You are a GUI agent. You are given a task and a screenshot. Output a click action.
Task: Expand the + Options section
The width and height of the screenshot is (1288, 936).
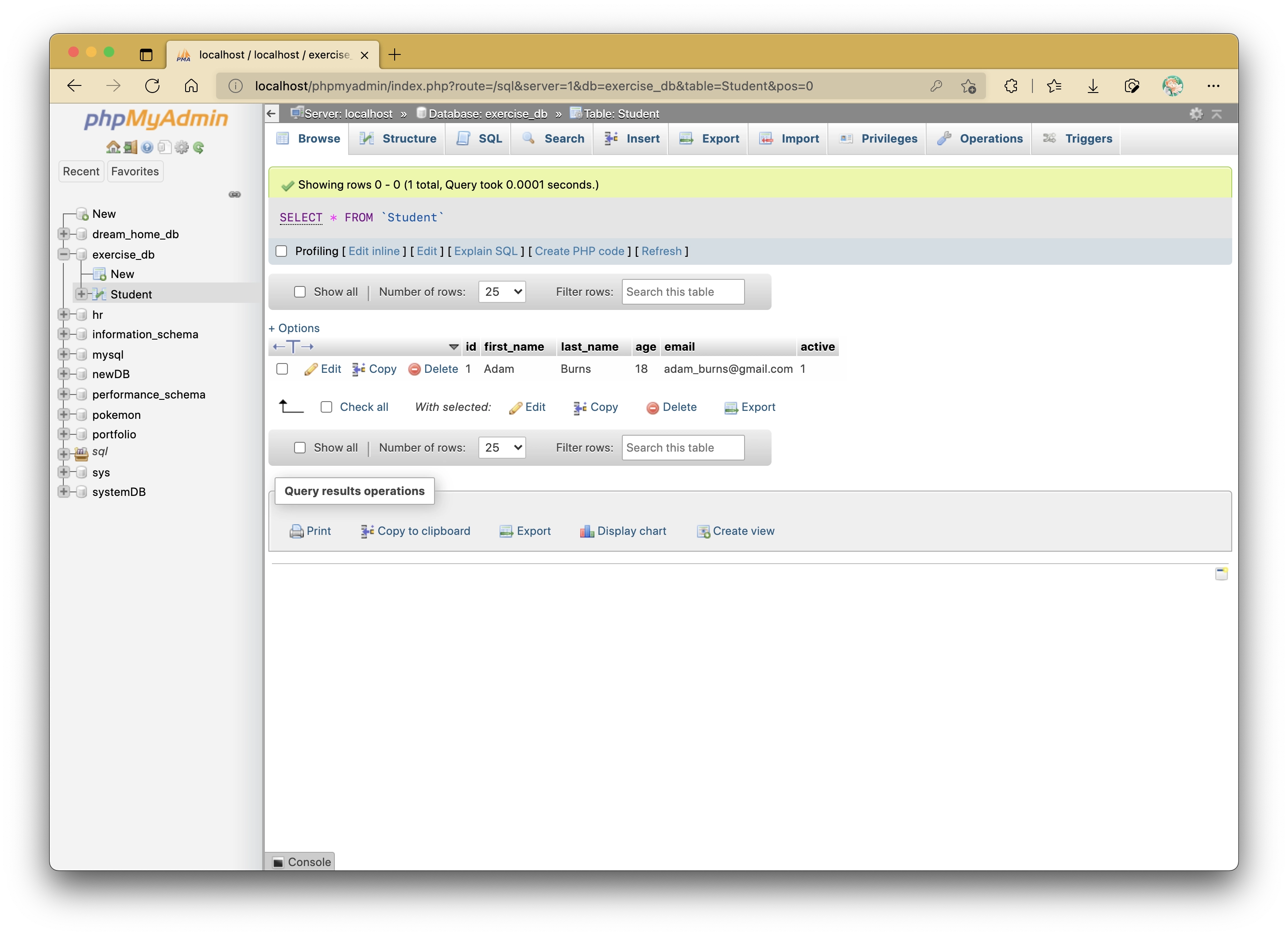click(x=294, y=328)
